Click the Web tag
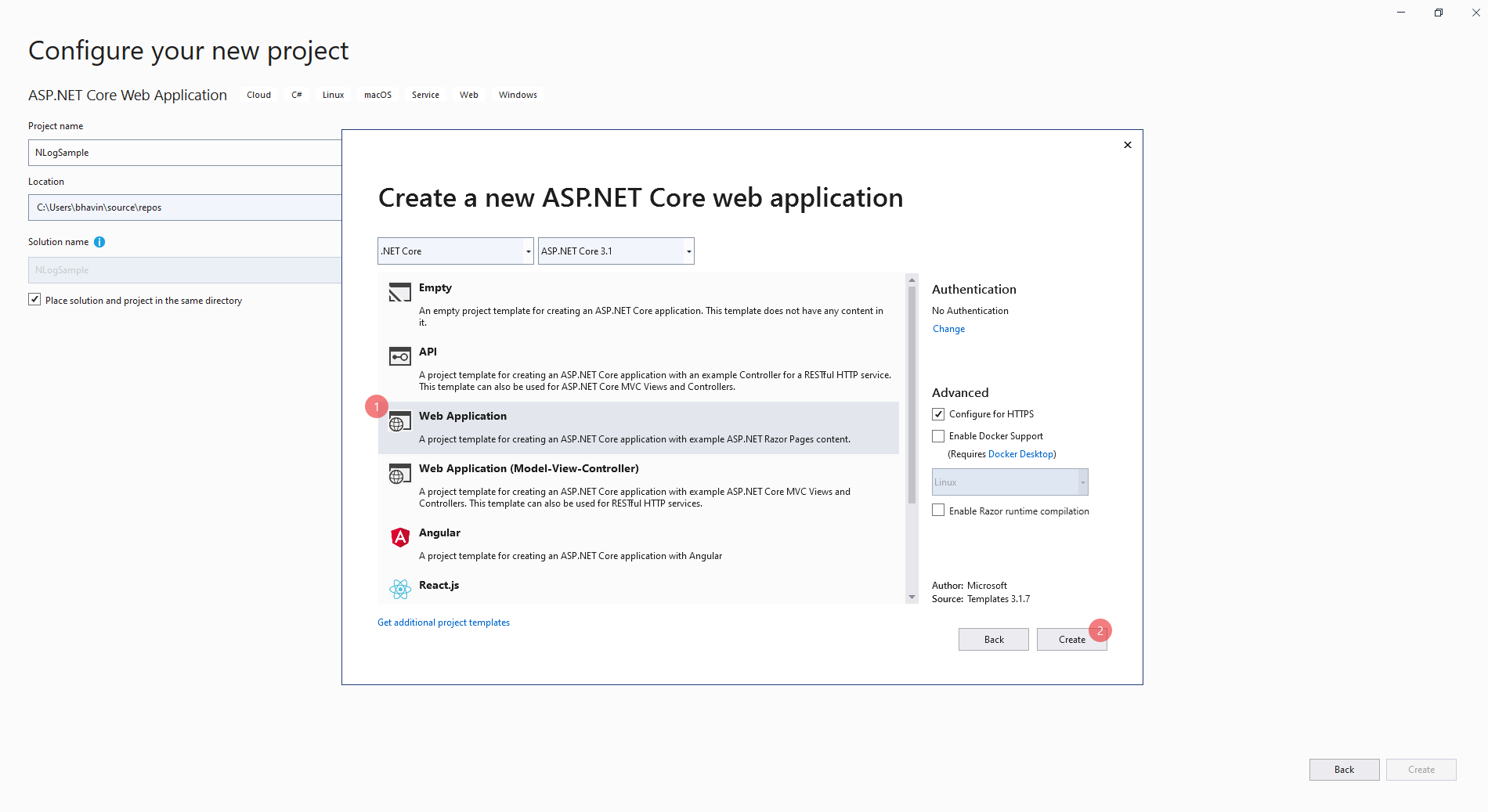The width and height of the screenshot is (1488, 812). (469, 95)
